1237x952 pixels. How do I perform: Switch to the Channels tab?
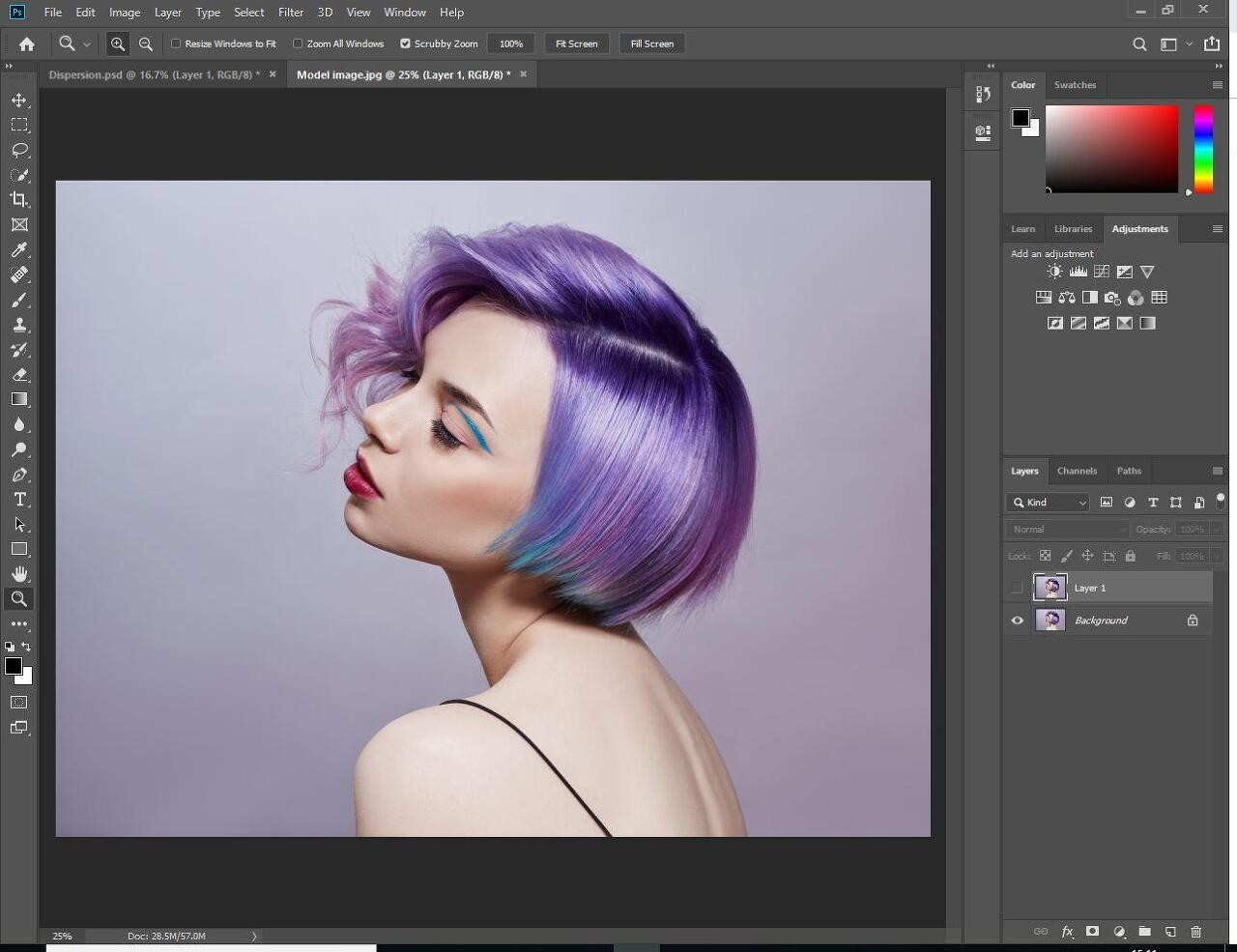pyautogui.click(x=1077, y=471)
